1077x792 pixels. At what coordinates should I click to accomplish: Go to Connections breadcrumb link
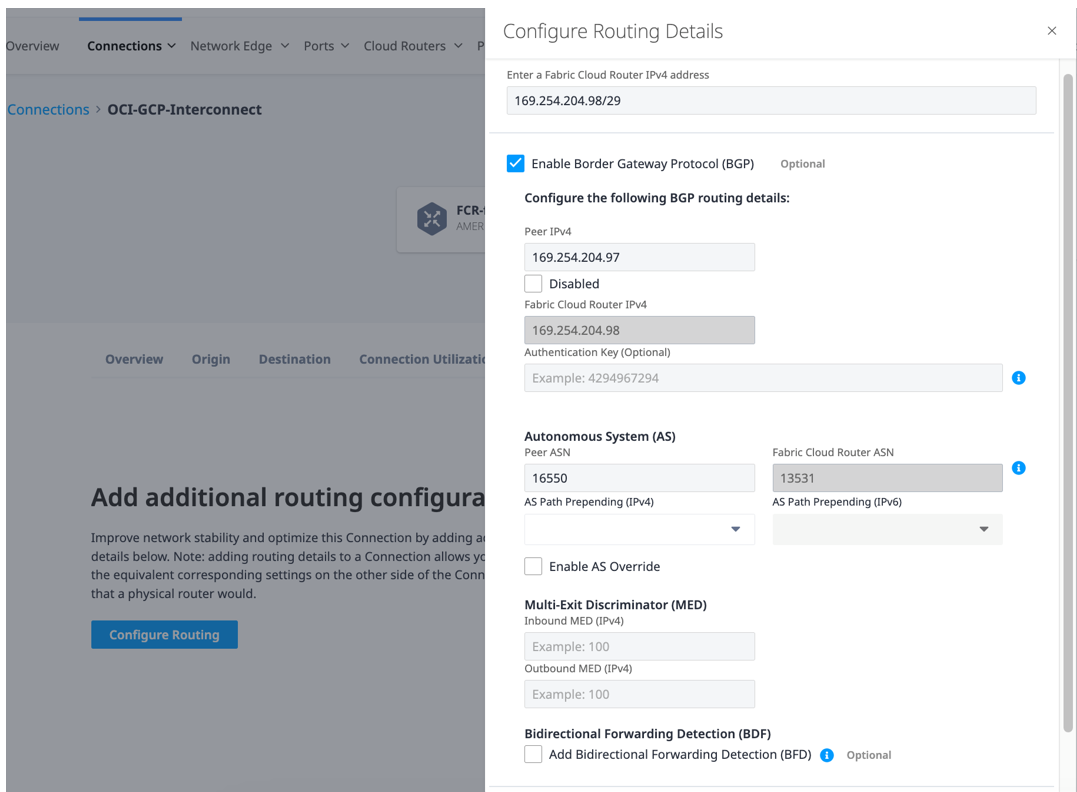click(48, 110)
